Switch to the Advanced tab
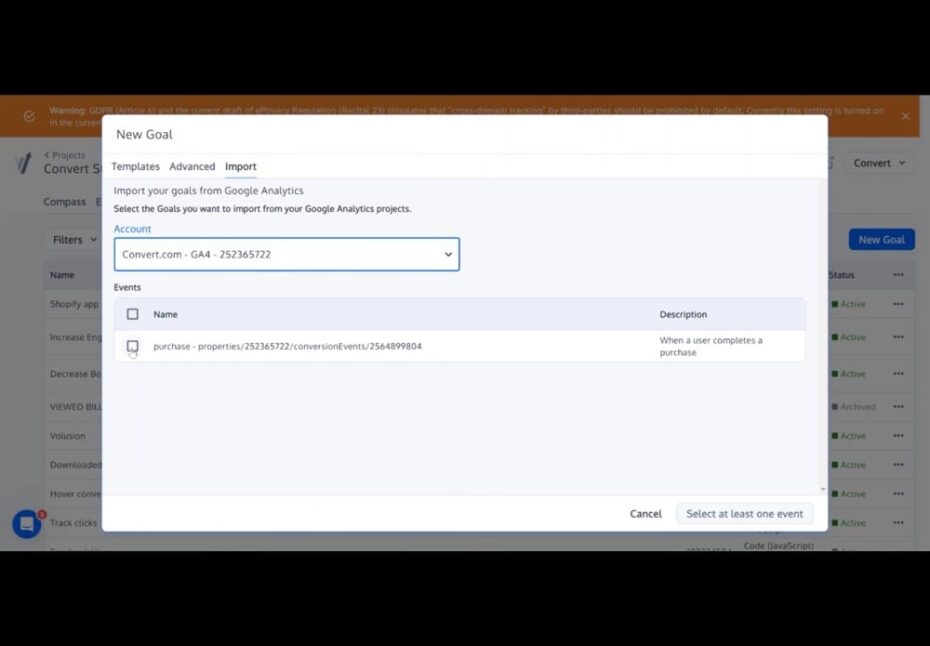The width and height of the screenshot is (930, 646). tap(192, 167)
